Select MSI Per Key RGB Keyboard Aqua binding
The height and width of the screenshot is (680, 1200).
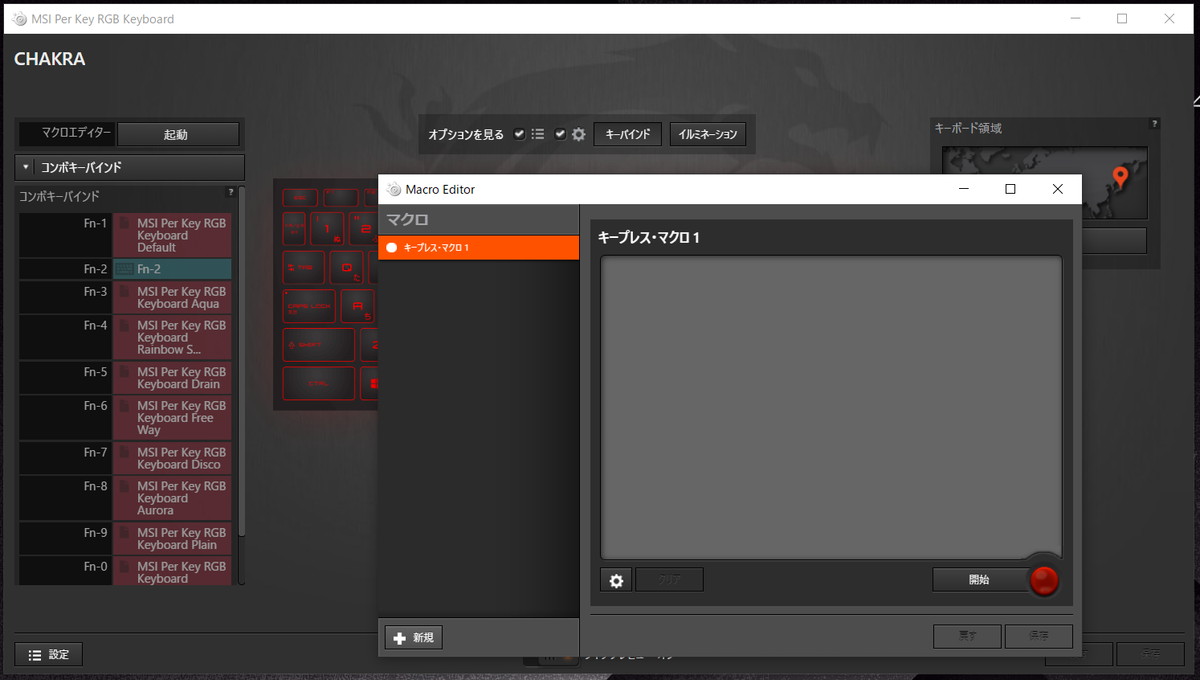[172, 297]
